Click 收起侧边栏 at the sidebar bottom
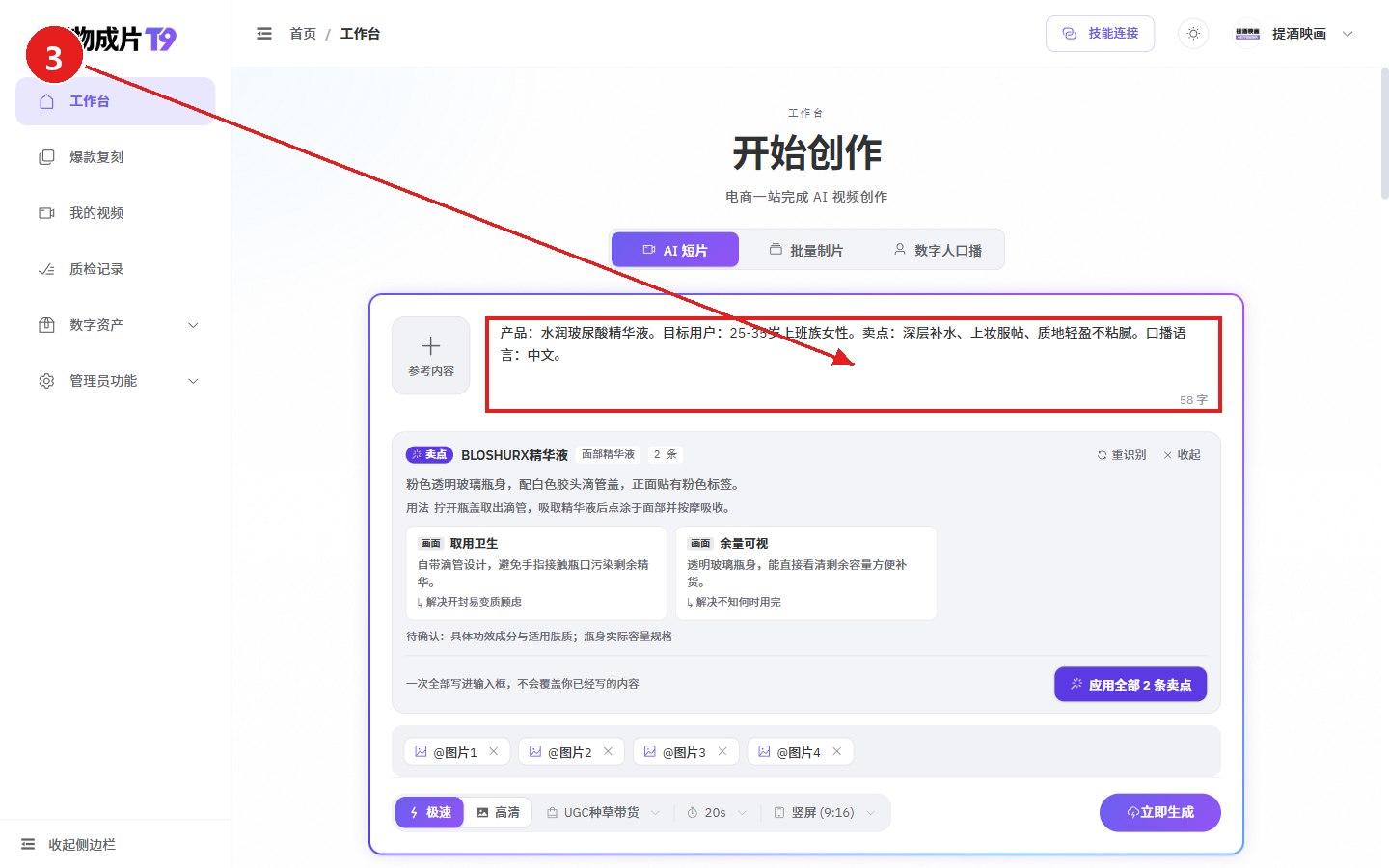The image size is (1389, 868). (x=68, y=844)
